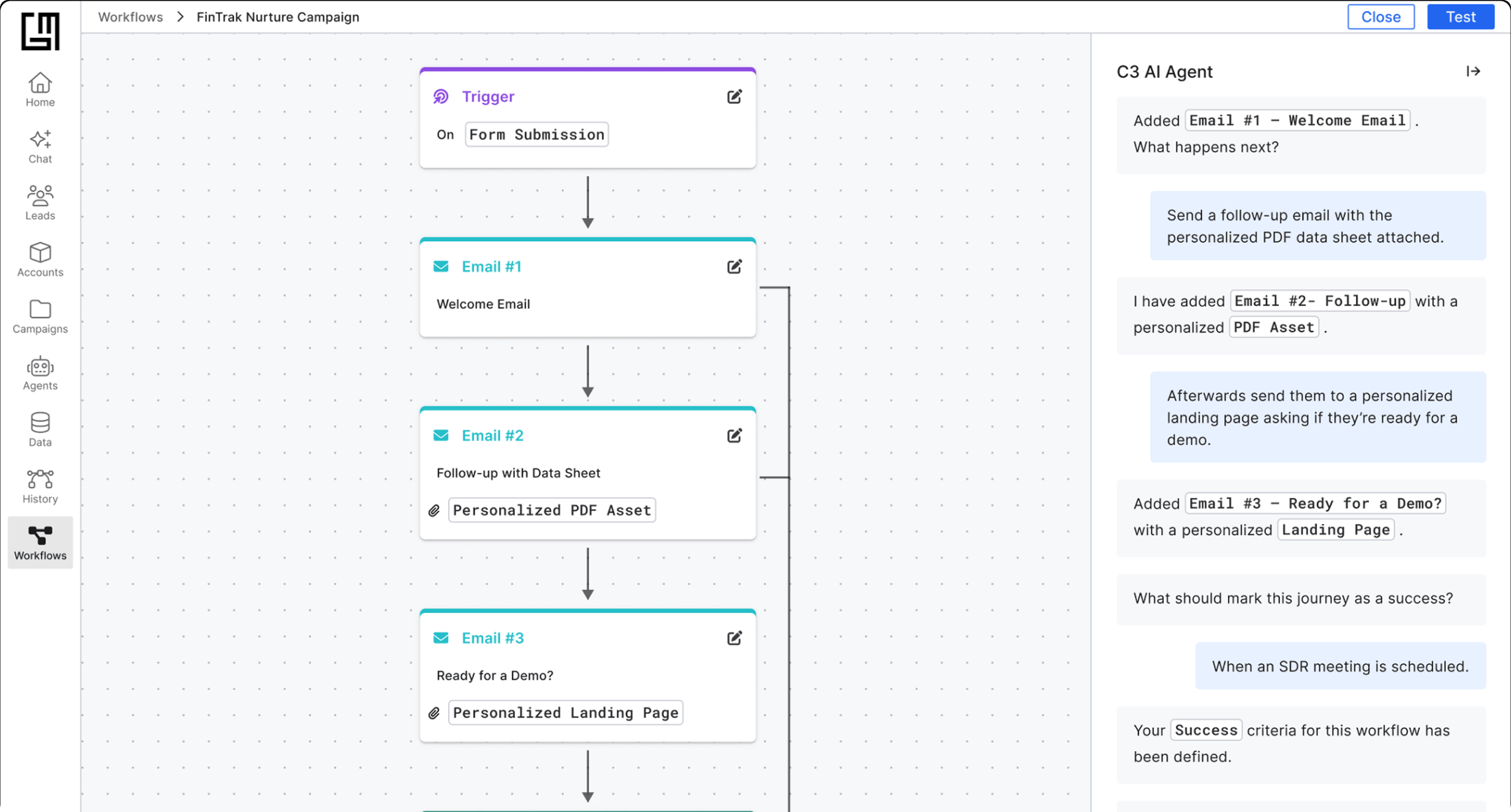This screenshot has height=812, width=1511.
Task: Click Follow-up with Data Sheet text
Action: [518, 473]
